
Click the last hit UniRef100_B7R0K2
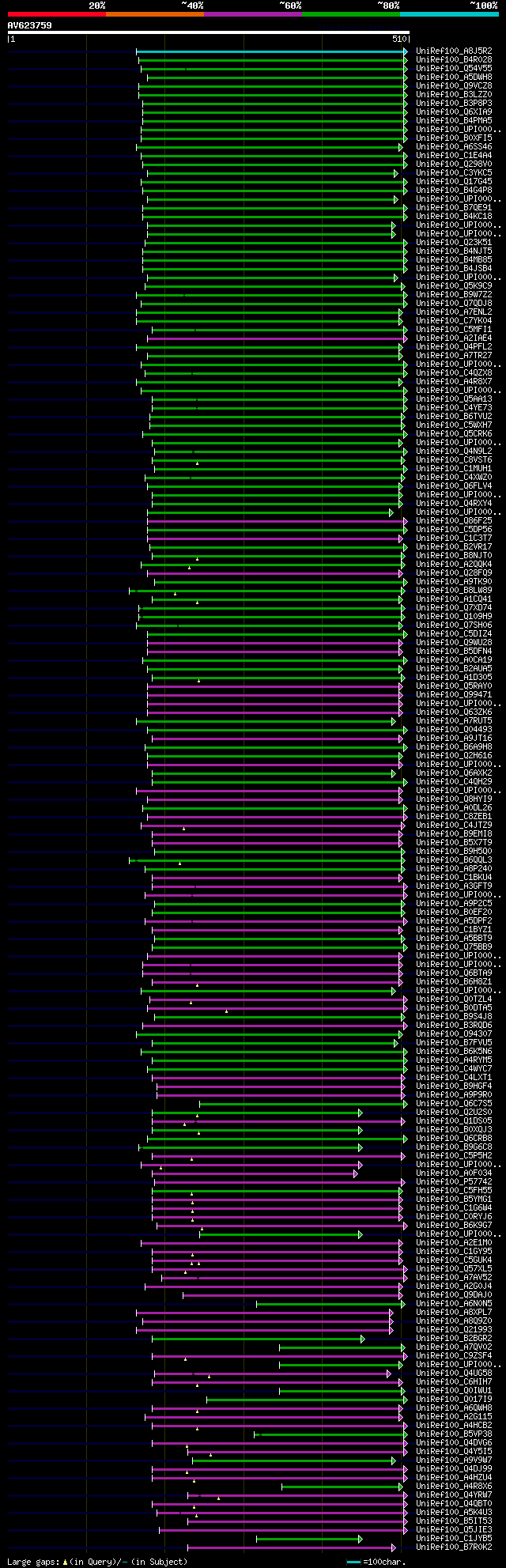(x=455, y=1547)
